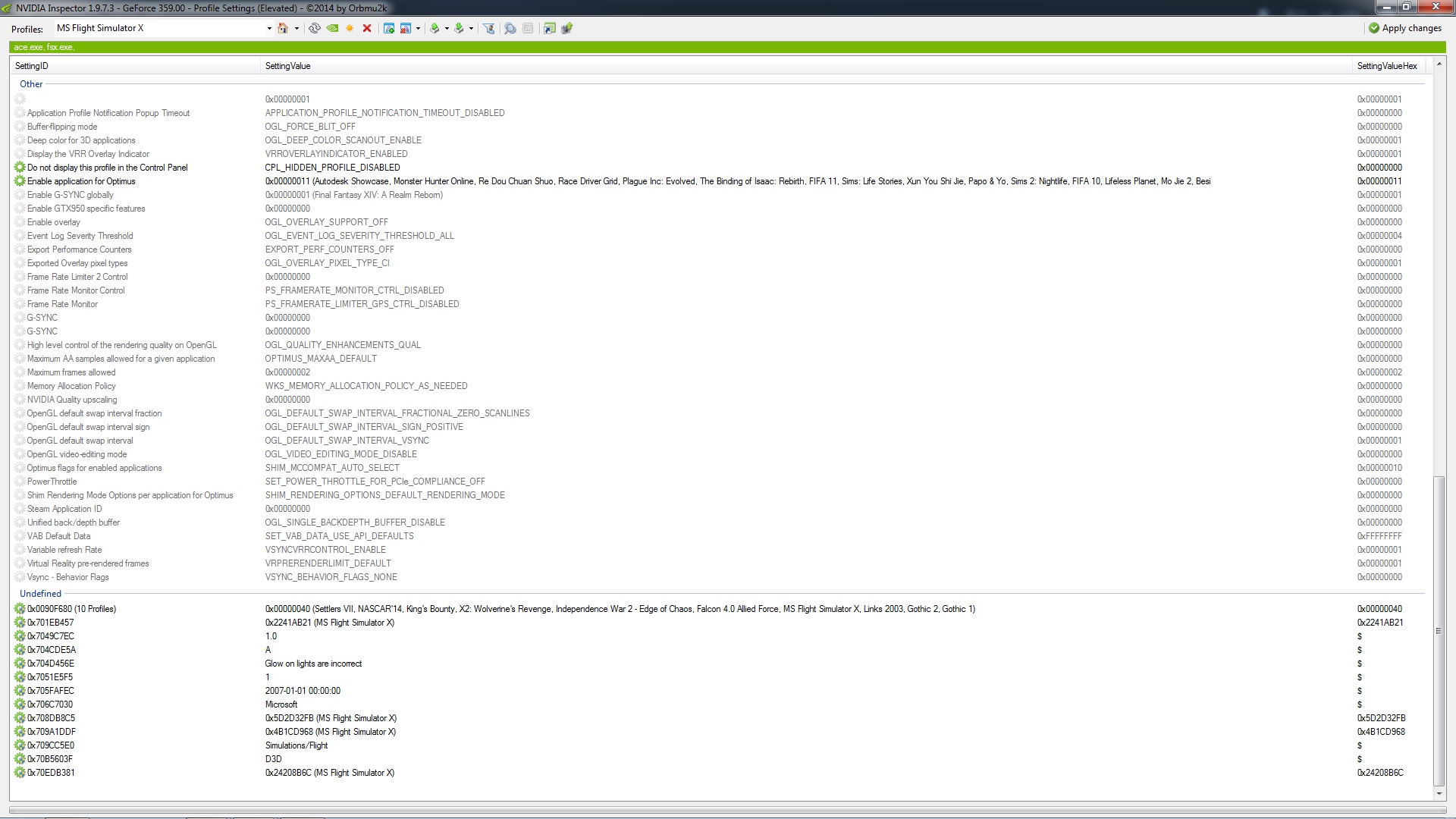Viewport: 1456px width, 819px height.
Task: Click the green NVIDIA restore defaults icon
Action: (332, 28)
